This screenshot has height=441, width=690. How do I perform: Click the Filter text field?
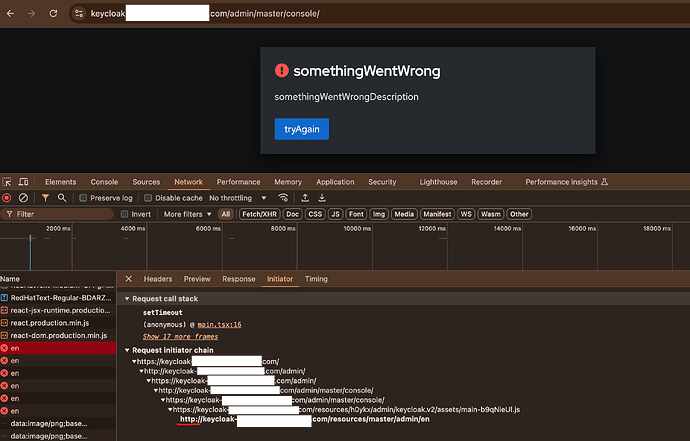click(57, 214)
